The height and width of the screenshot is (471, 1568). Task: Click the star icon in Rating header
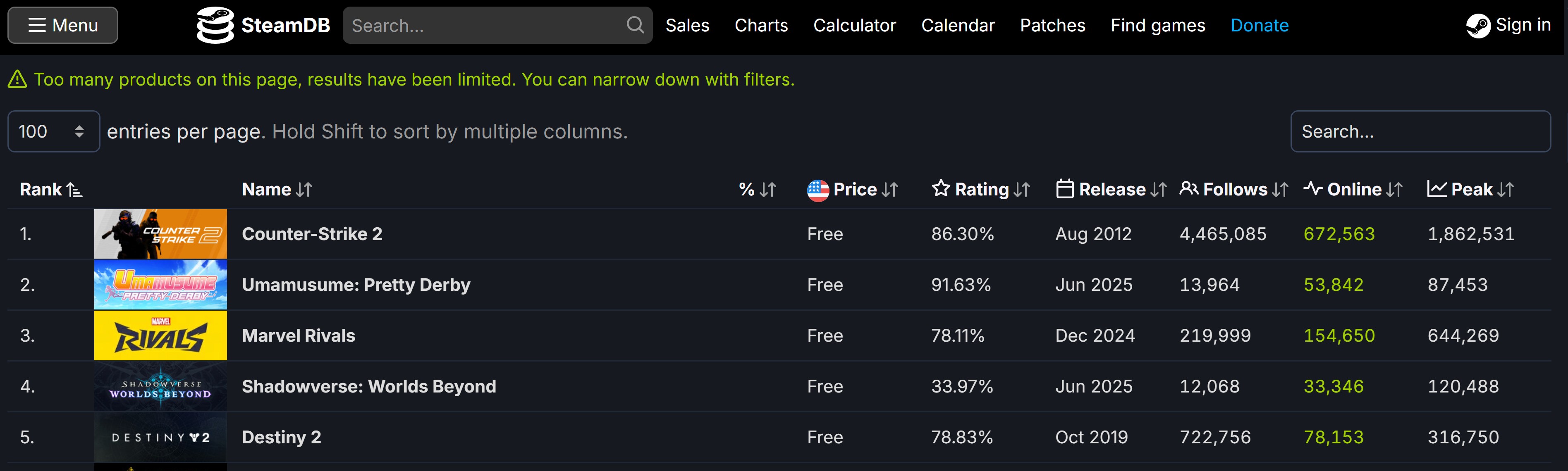point(940,189)
